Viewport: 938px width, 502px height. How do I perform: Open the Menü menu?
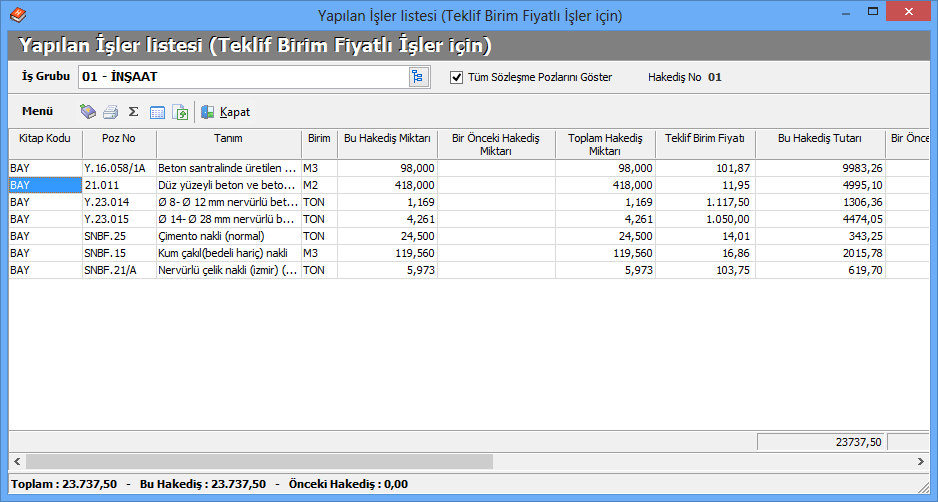pos(37,111)
